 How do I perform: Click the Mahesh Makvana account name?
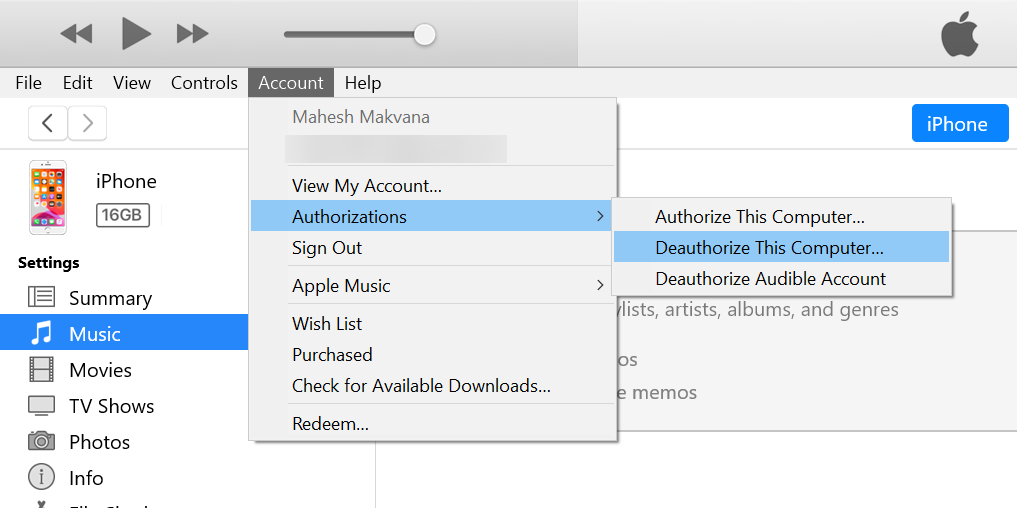[x=361, y=117]
